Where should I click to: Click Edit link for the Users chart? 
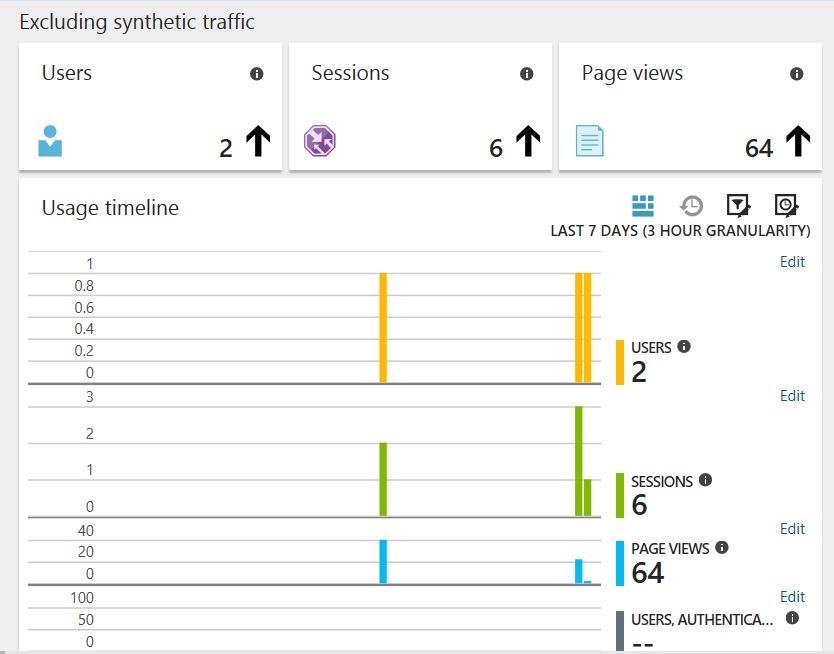point(792,262)
